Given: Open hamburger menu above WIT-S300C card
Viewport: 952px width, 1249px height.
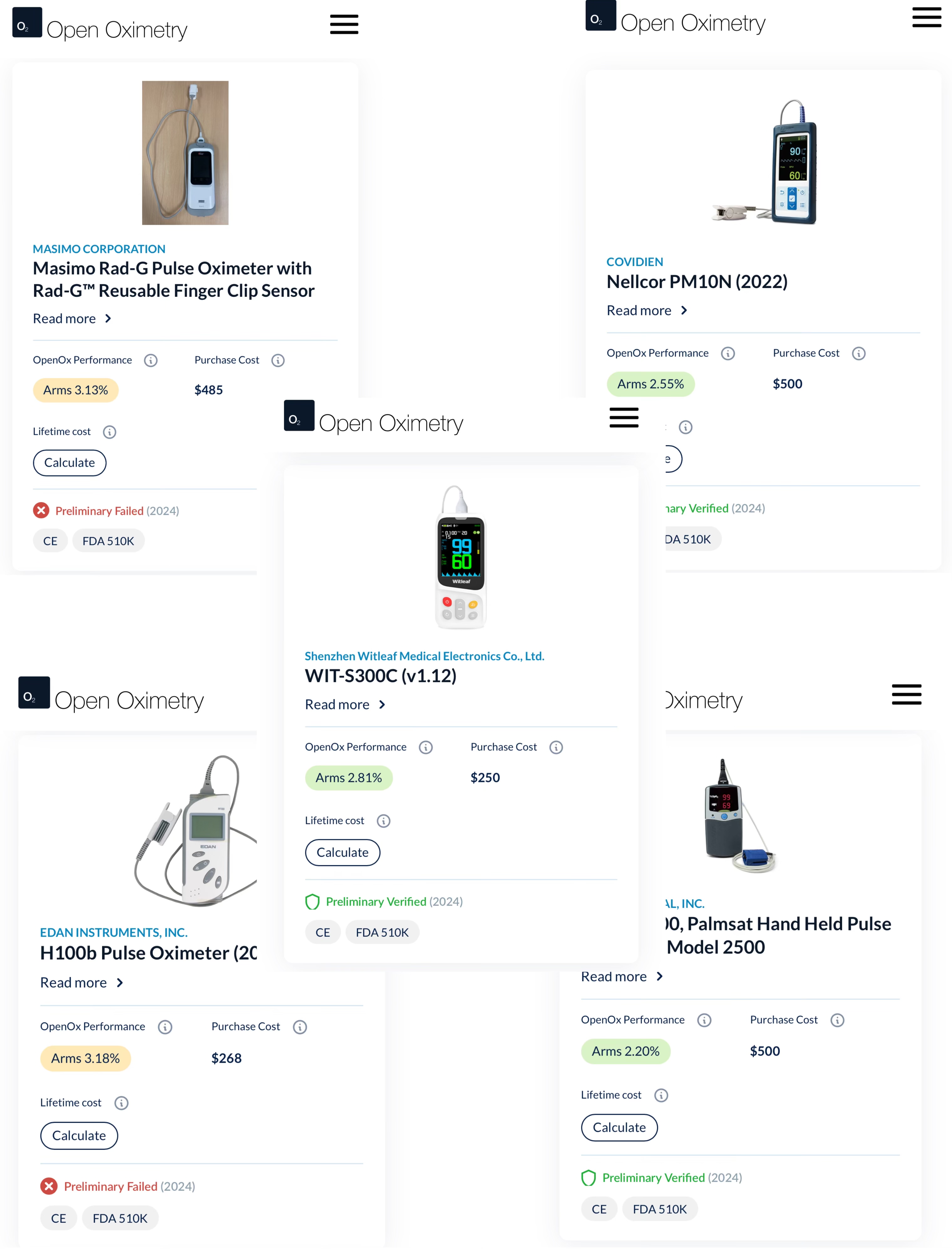Looking at the screenshot, I should (x=623, y=418).
